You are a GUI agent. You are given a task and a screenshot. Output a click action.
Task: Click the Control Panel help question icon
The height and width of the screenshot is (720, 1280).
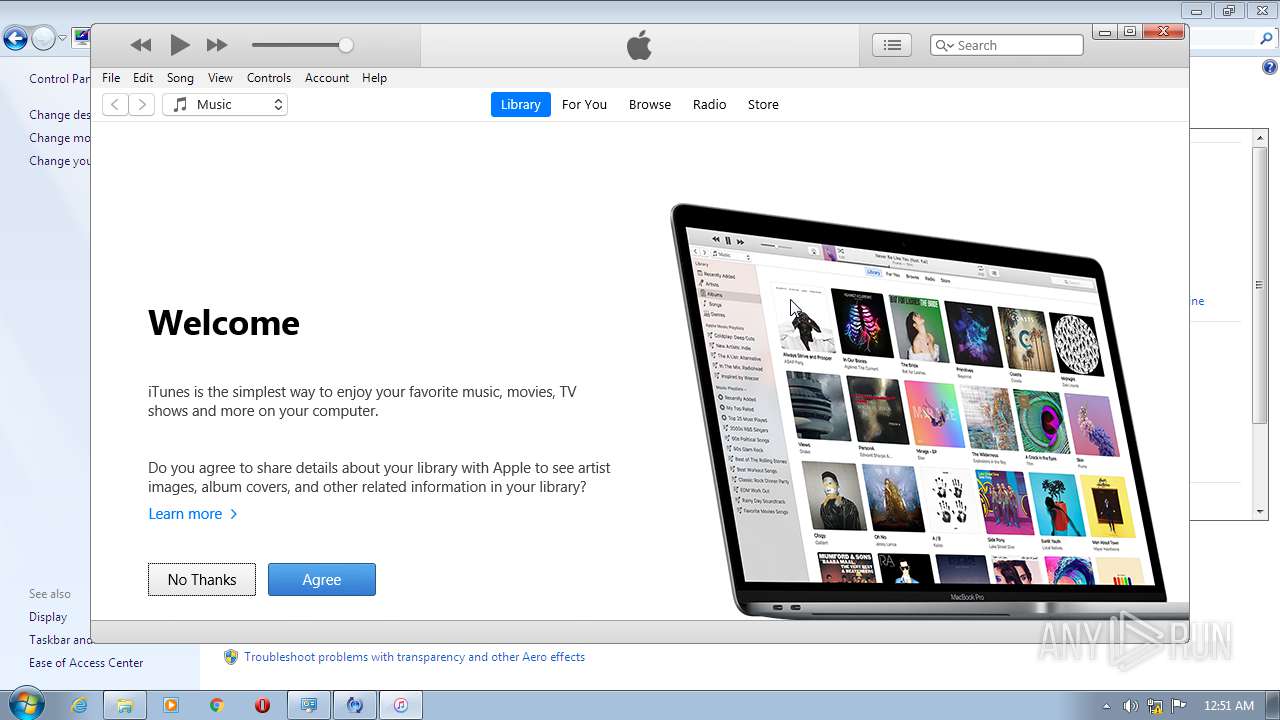tap(1269, 67)
